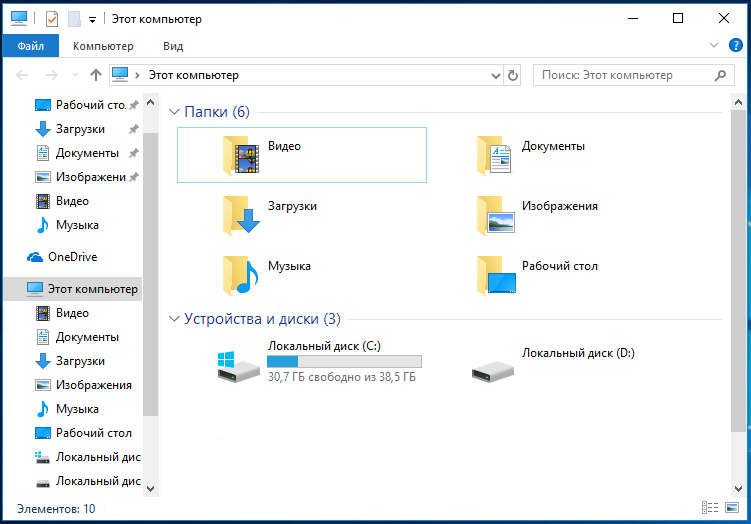Switch to details view in the status bar
This screenshot has width=751, height=524.
click(710, 508)
